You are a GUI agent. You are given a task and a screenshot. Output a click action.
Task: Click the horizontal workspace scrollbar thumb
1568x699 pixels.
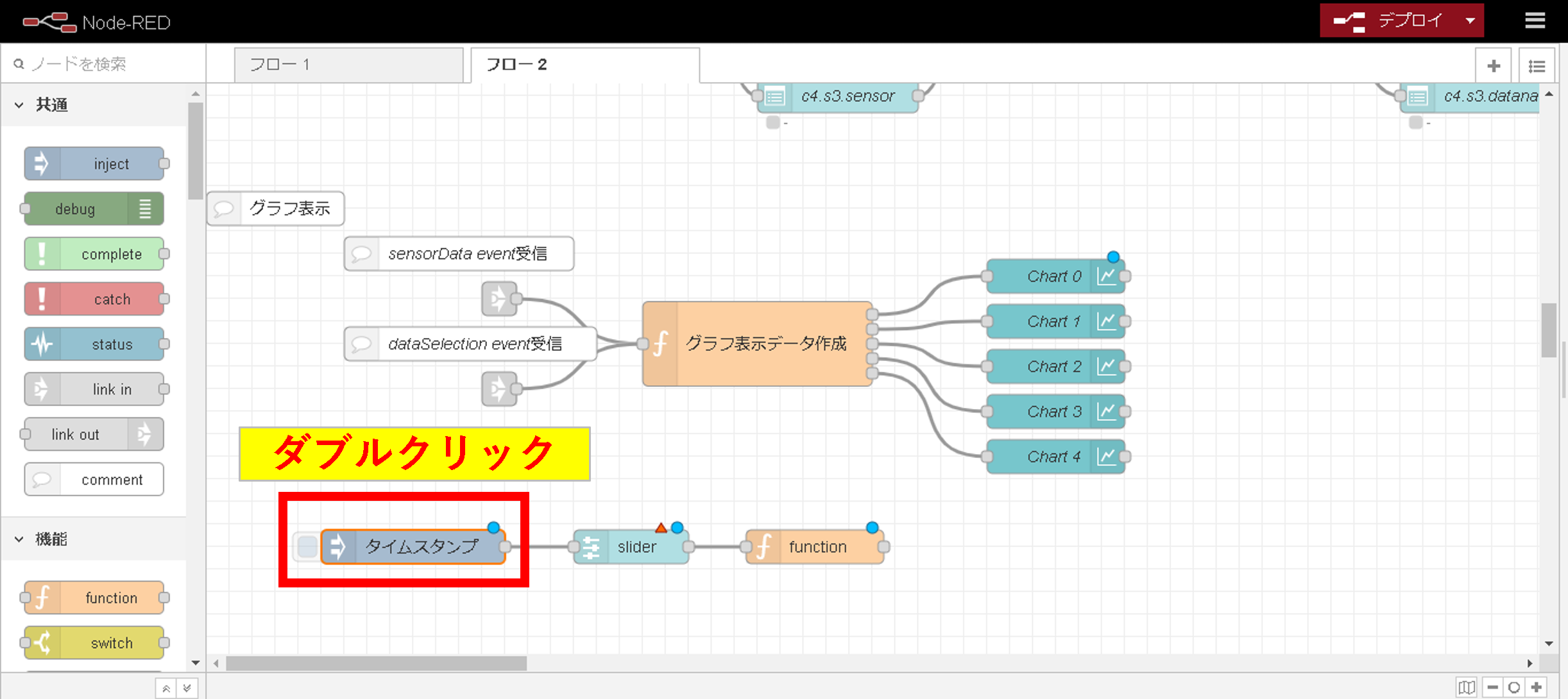pyautogui.click(x=377, y=663)
